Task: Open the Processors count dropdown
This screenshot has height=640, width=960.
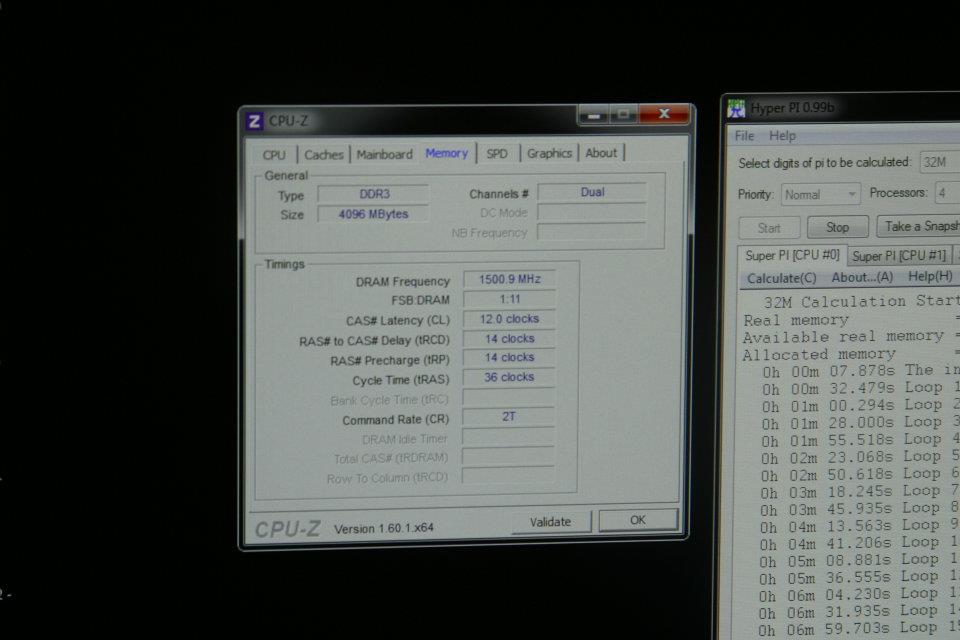Action: coord(944,193)
